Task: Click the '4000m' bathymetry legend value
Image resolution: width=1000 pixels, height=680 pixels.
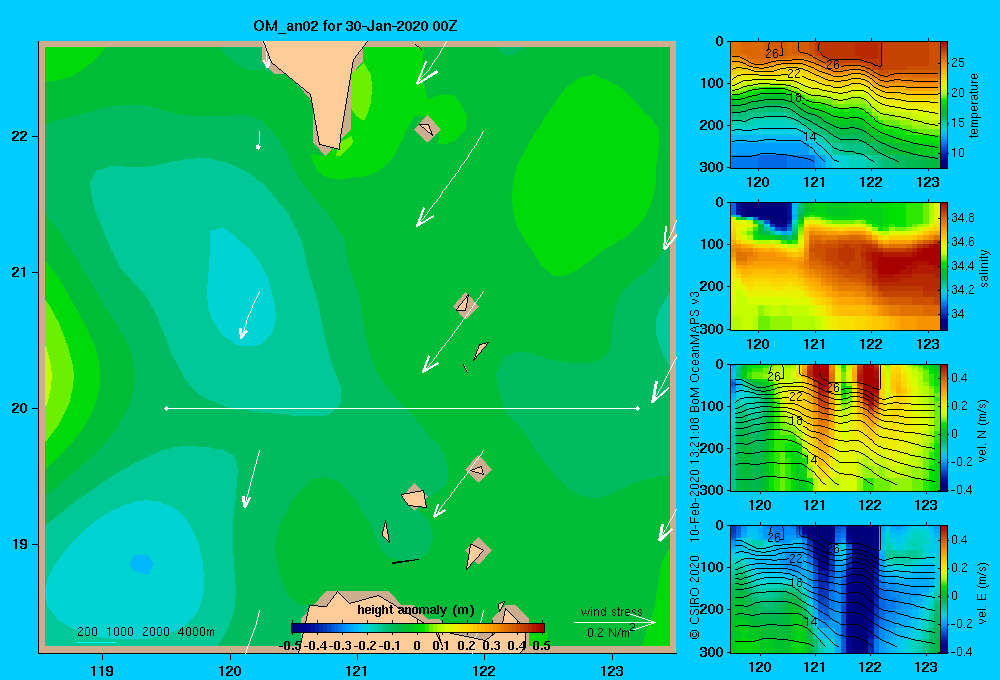Action: pos(196,632)
